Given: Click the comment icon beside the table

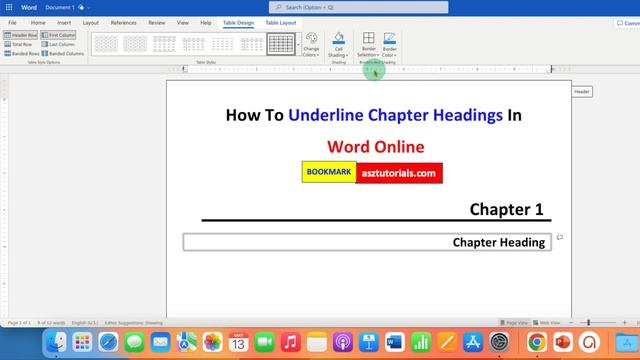Looking at the screenshot, I should tap(560, 237).
